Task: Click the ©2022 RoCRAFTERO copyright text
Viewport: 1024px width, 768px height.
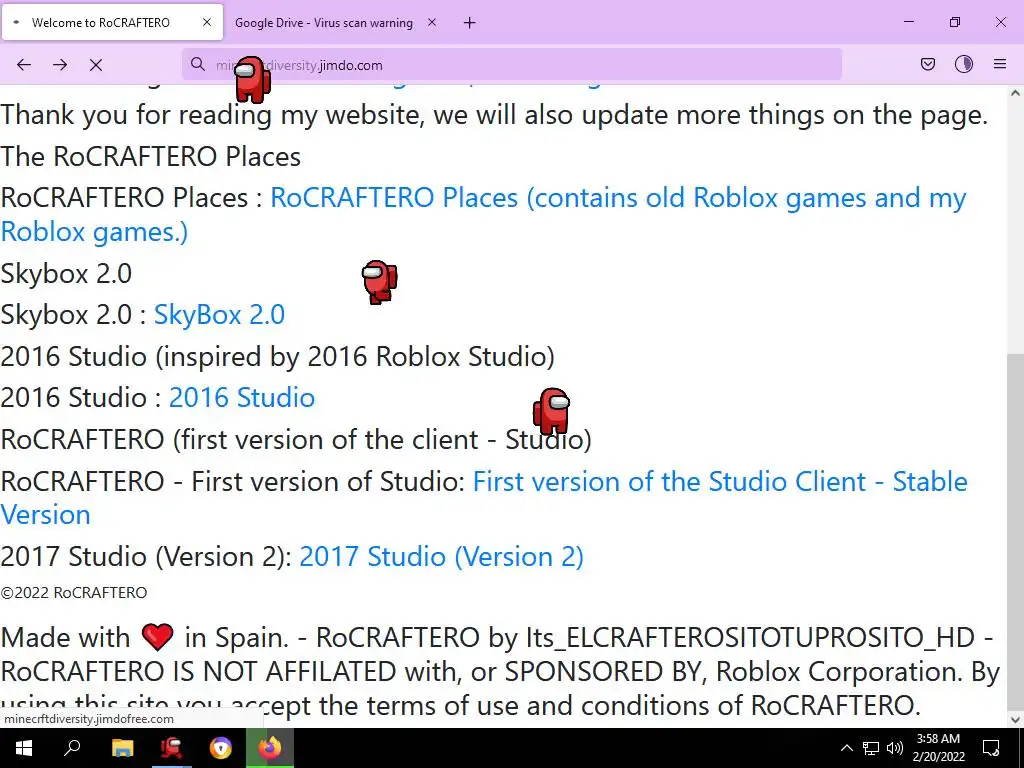Action: (74, 592)
